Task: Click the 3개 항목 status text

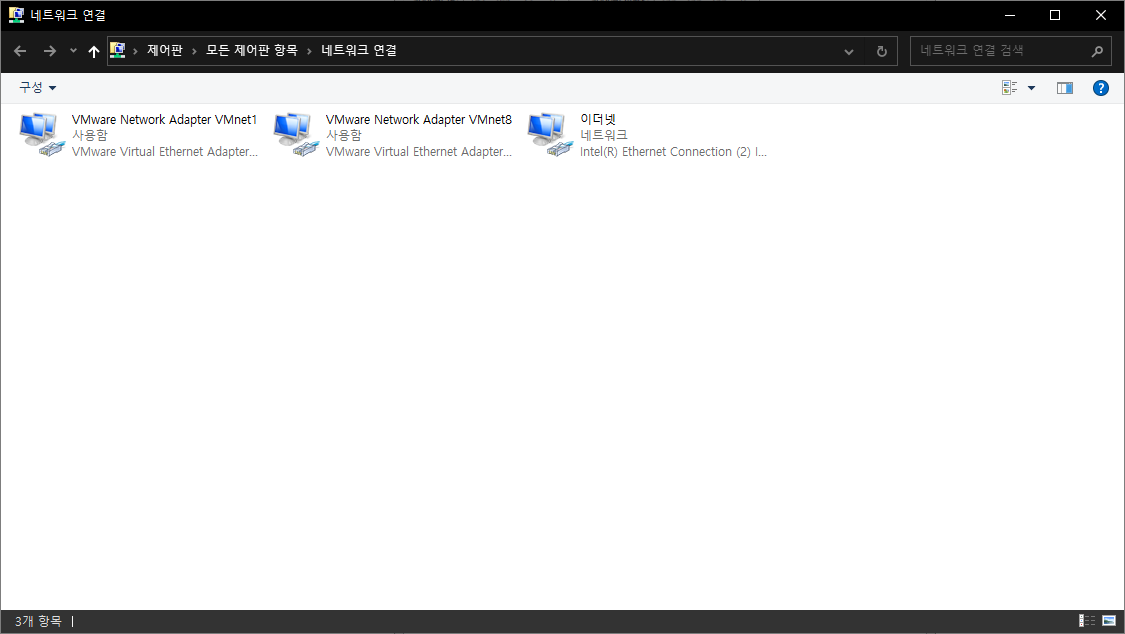Action: (x=38, y=621)
